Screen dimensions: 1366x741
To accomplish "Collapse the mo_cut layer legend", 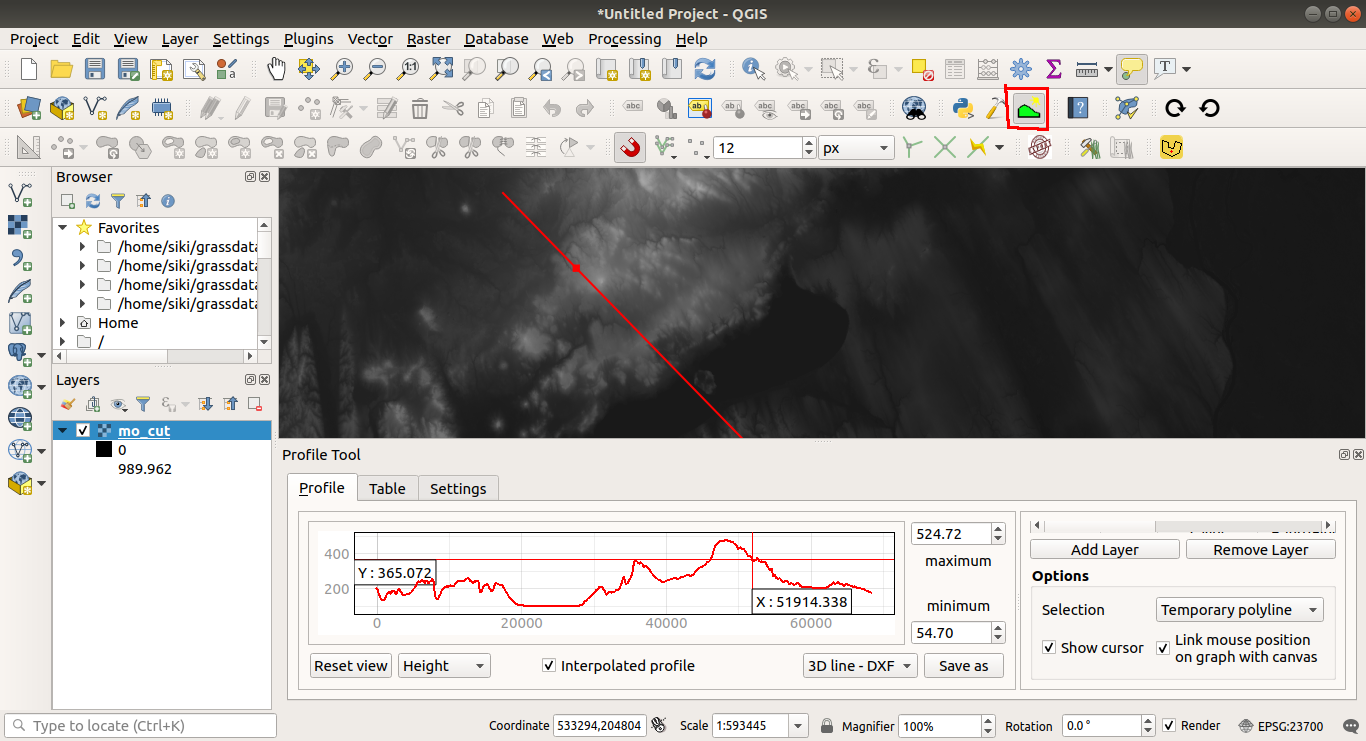I will [63, 431].
